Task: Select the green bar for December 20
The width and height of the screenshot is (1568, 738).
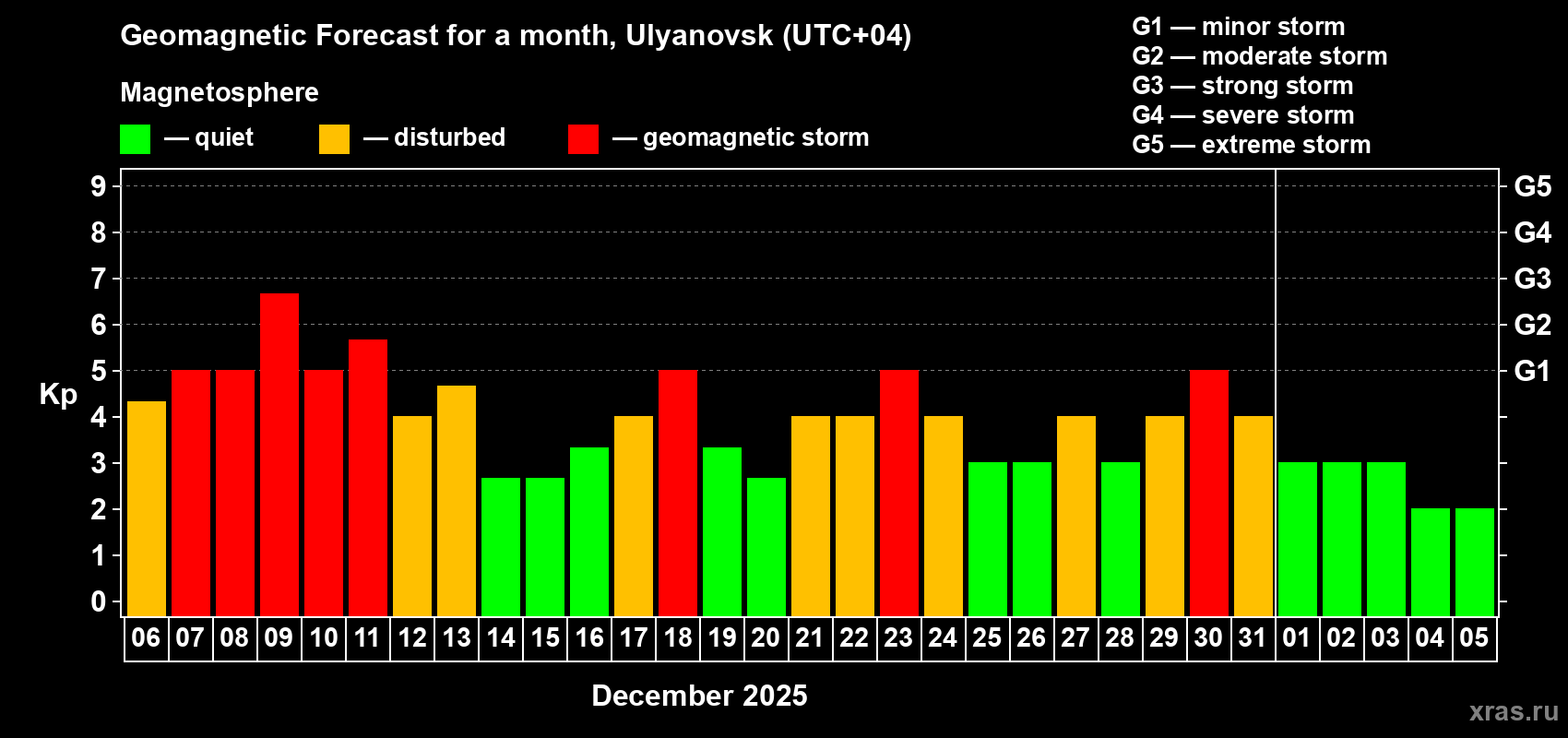Action: click(766, 547)
